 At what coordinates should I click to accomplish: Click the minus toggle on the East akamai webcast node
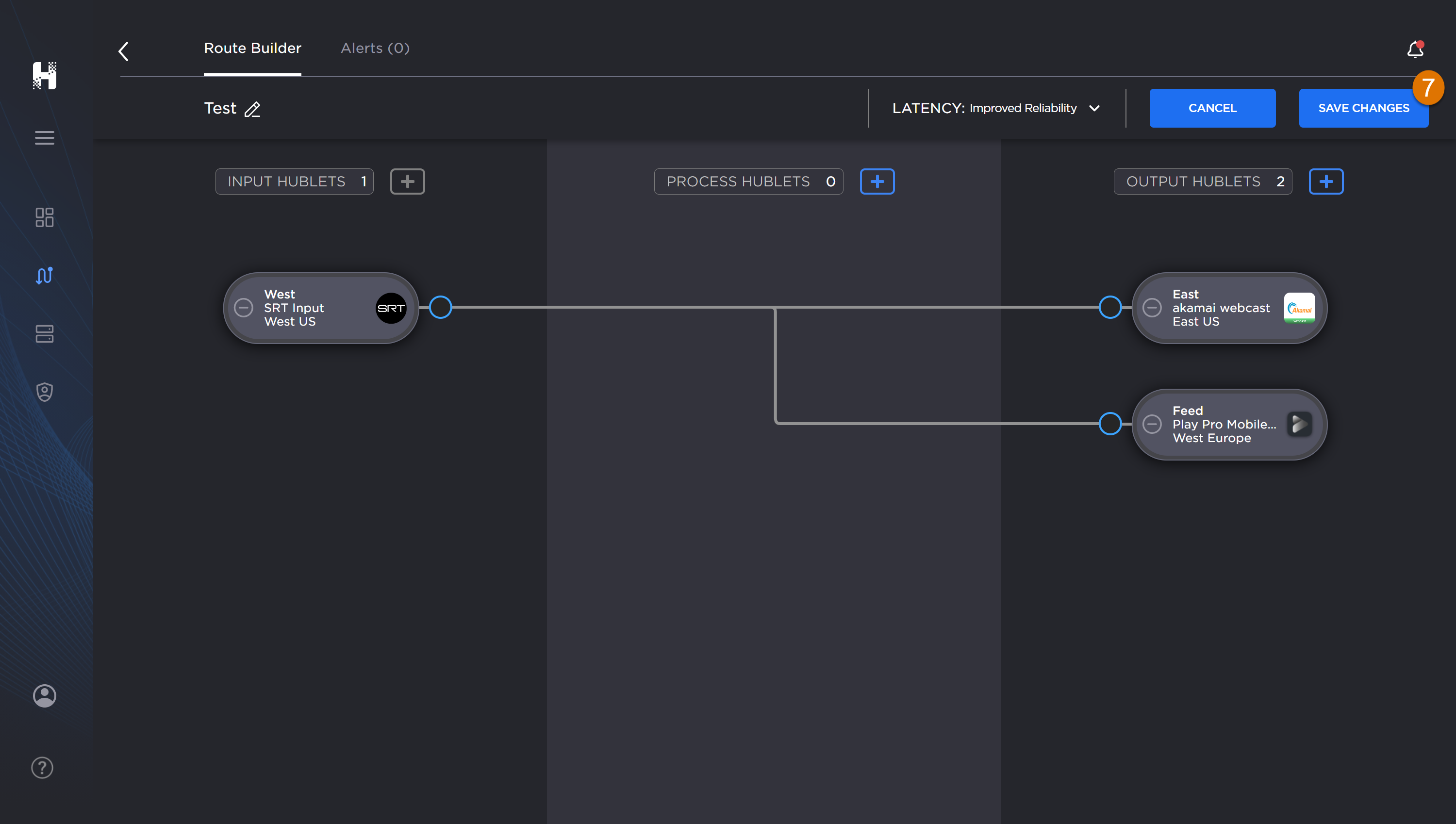coord(1153,307)
